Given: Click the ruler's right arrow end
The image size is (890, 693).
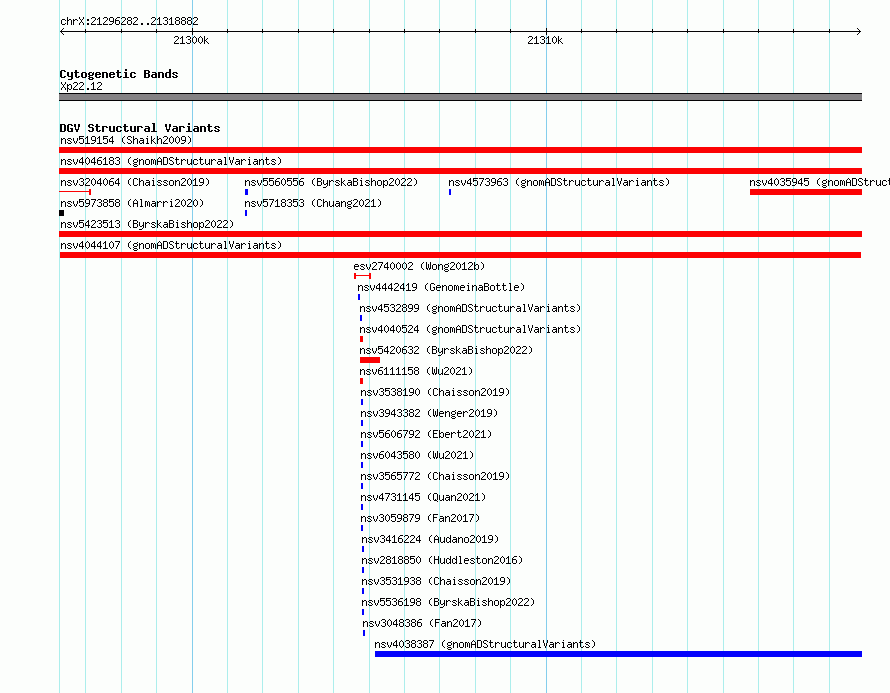Looking at the screenshot, I should click(x=859, y=32).
